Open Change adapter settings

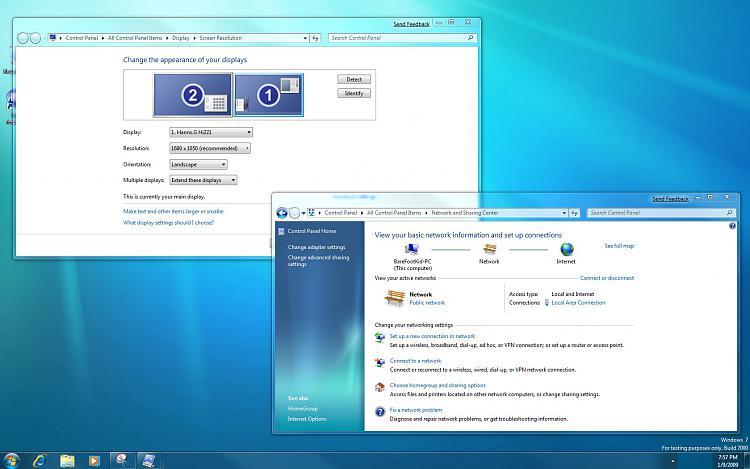317,247
